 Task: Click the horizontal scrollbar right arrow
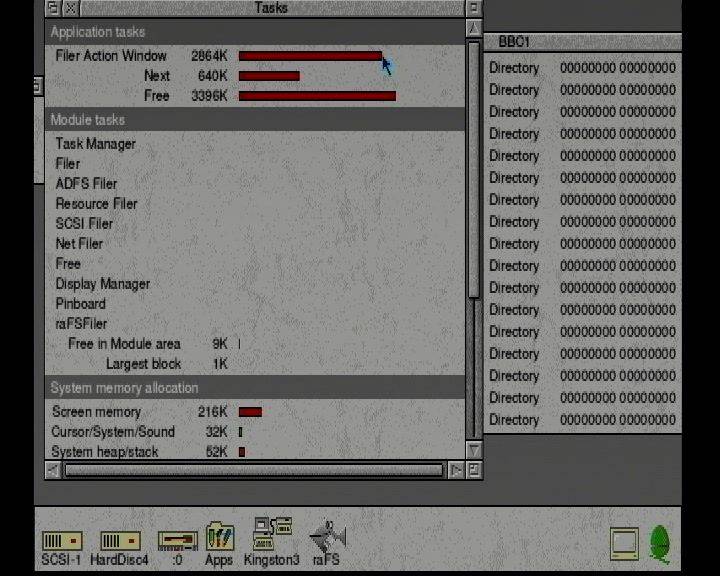point(456,470)
